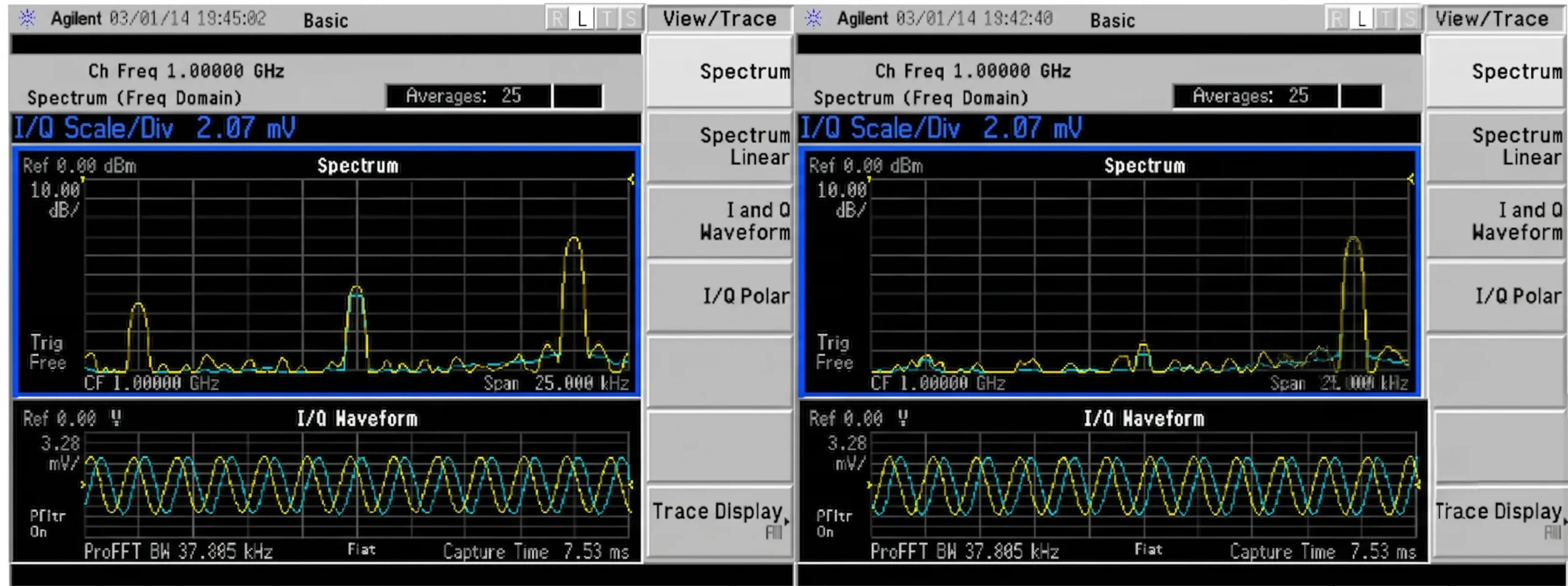The width and height of the screenshot is (1568, 586).
Task: Select I/Q Polar softkey on left screen
Action: coord(720,296)
